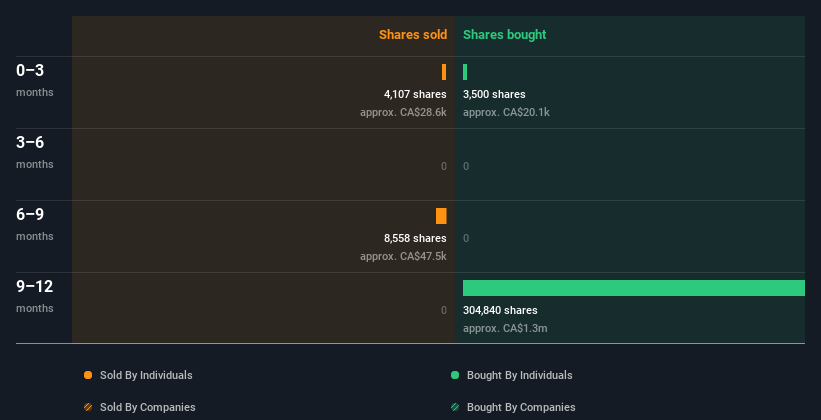Image resolution: width=821 pixels, height=420 pixels.
Task: Click the 8,558 shares value
Action: tap(415, 238)
